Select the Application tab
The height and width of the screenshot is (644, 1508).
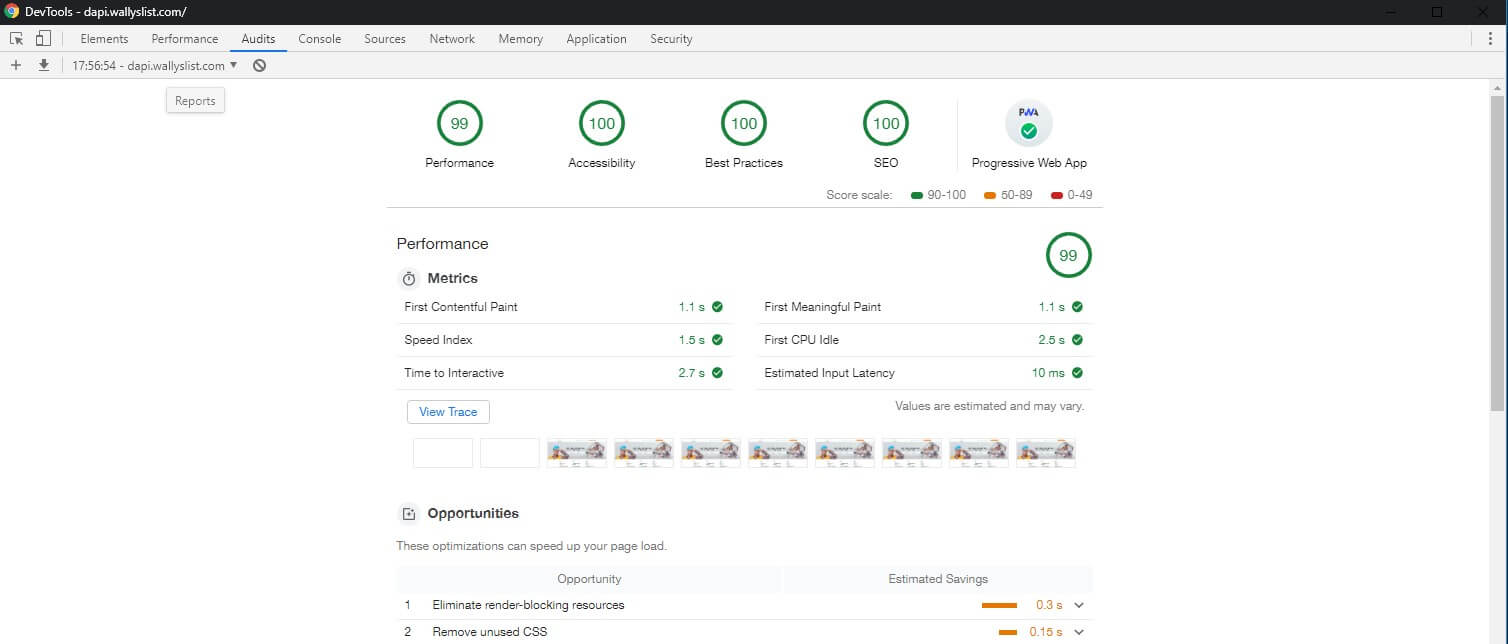pos(596,39)
